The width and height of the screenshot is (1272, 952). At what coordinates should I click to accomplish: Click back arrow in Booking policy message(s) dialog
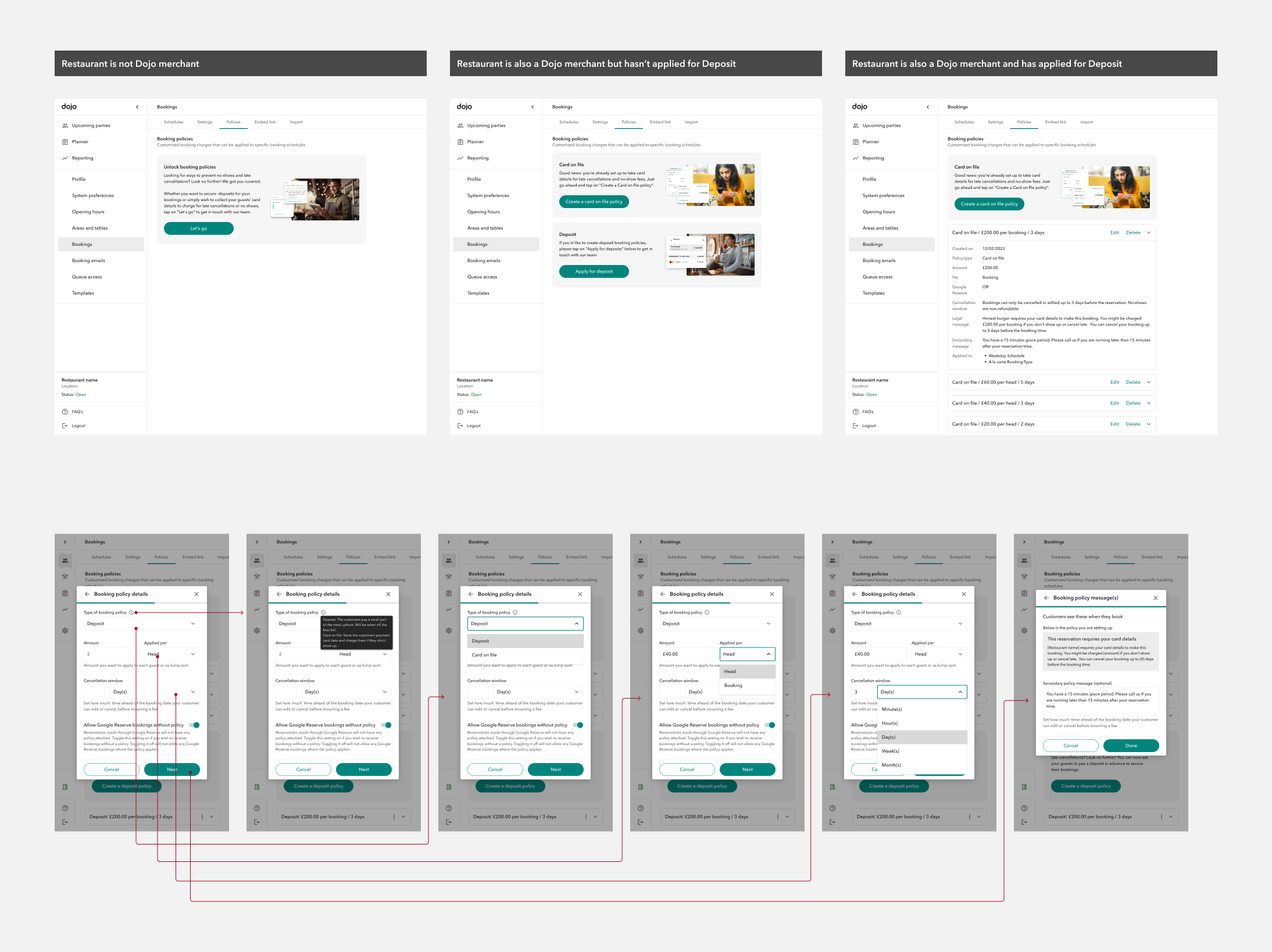1046,597
